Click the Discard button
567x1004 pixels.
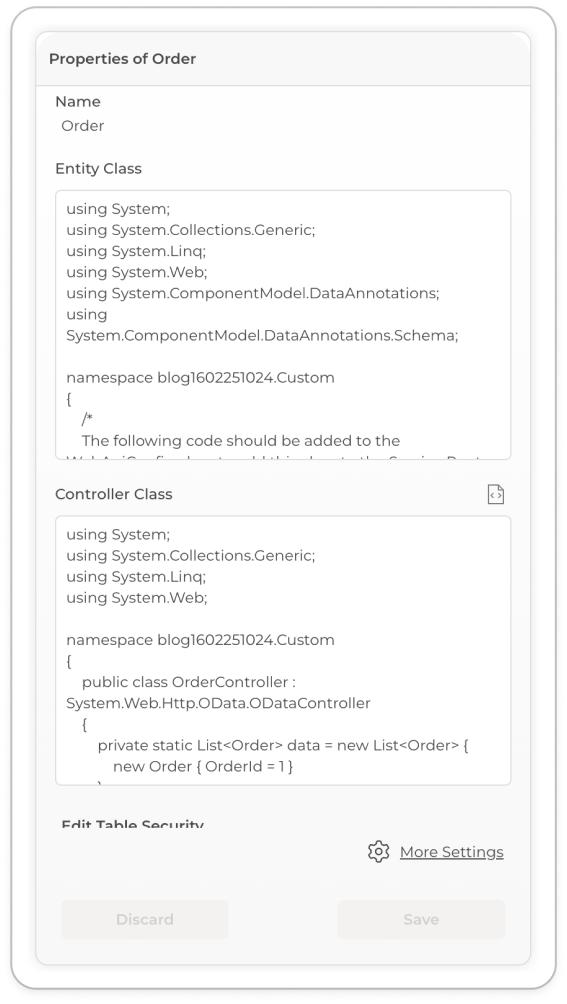coord(145,919)
